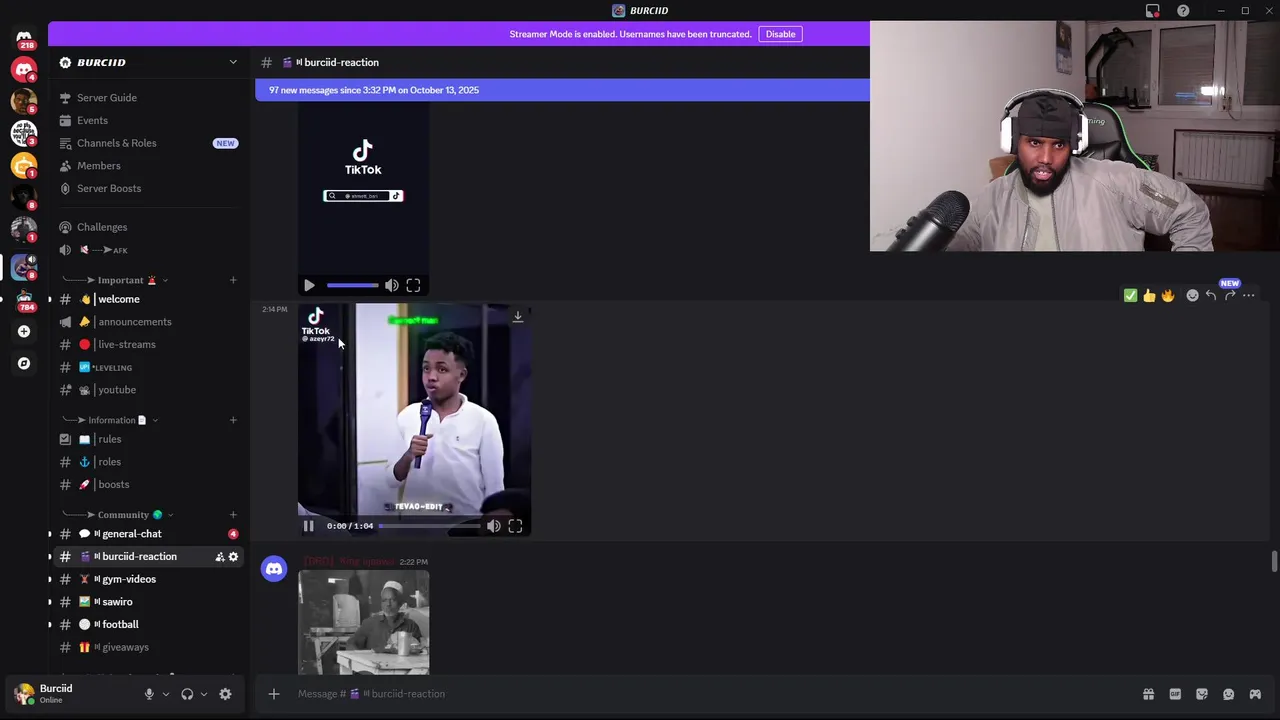This screenshot has height=720, width=1280.
Task: Toggle microphone mute
Action: click(x=149, y=694)
